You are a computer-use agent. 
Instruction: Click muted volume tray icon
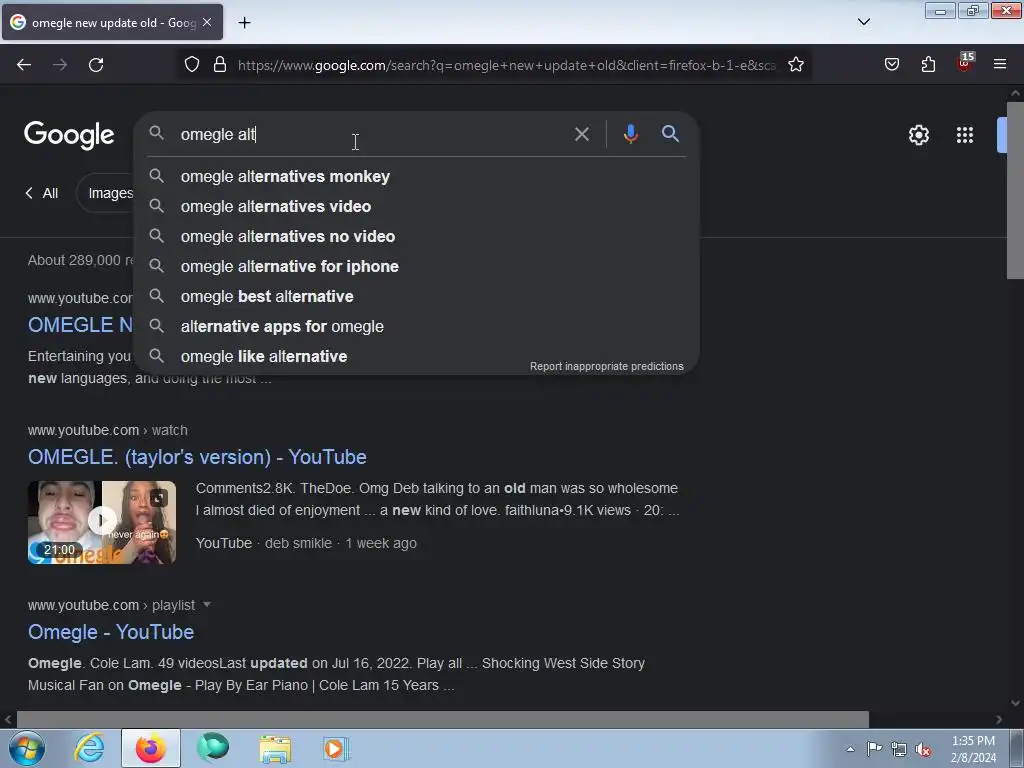click(x=923, y=750)
